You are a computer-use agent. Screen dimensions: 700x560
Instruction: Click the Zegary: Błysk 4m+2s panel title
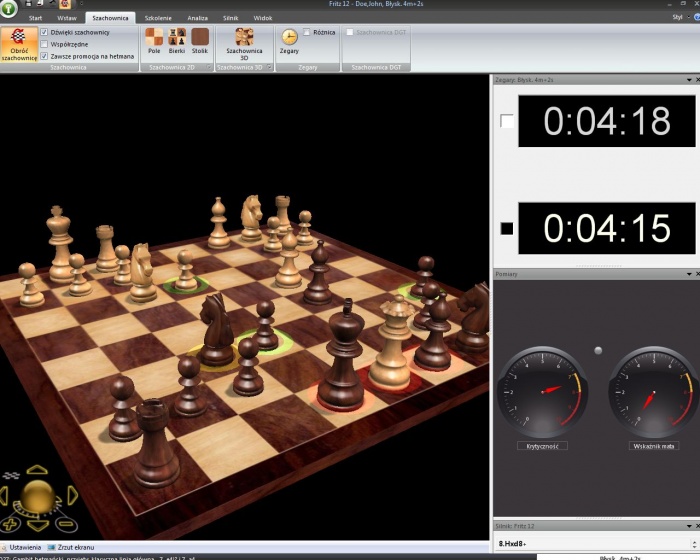[524, 80]
